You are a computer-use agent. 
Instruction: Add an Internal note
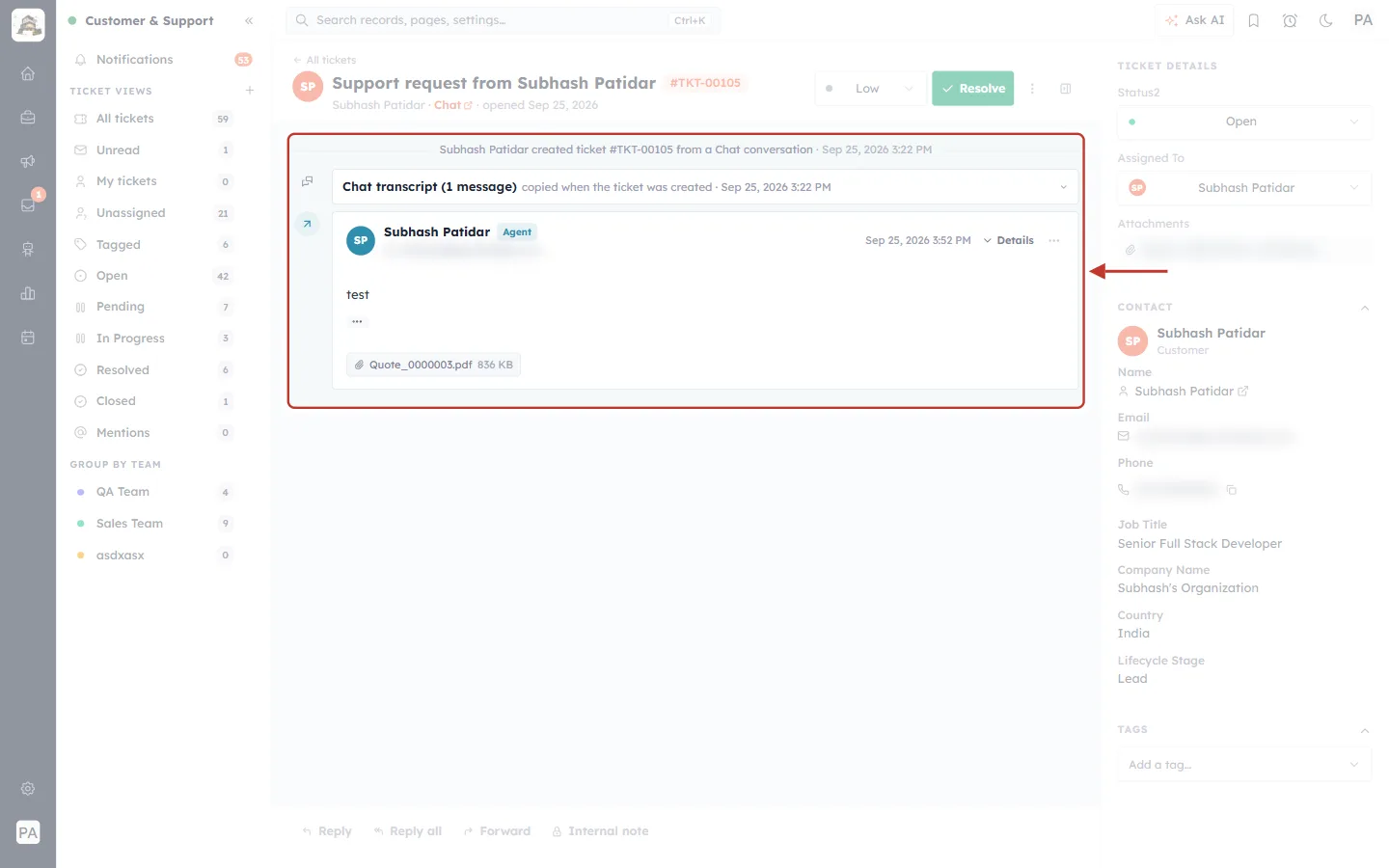(x=600, y=831)
